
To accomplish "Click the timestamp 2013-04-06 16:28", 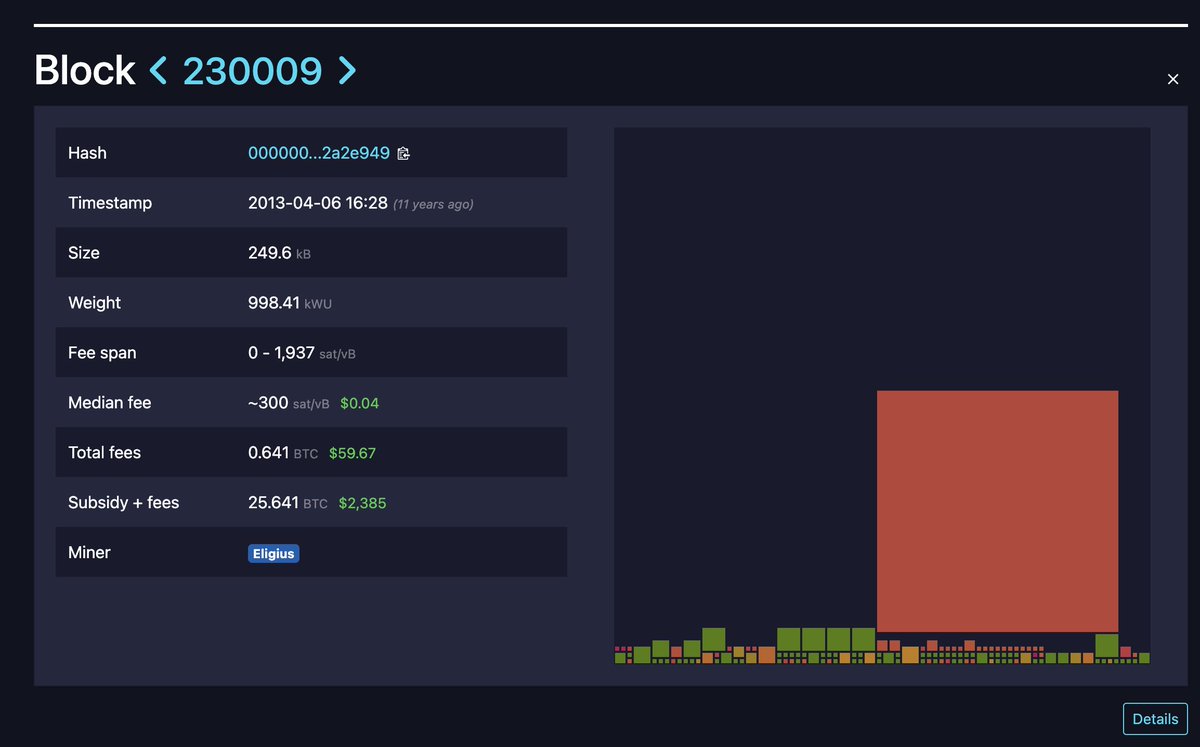I will click(317, 203).
